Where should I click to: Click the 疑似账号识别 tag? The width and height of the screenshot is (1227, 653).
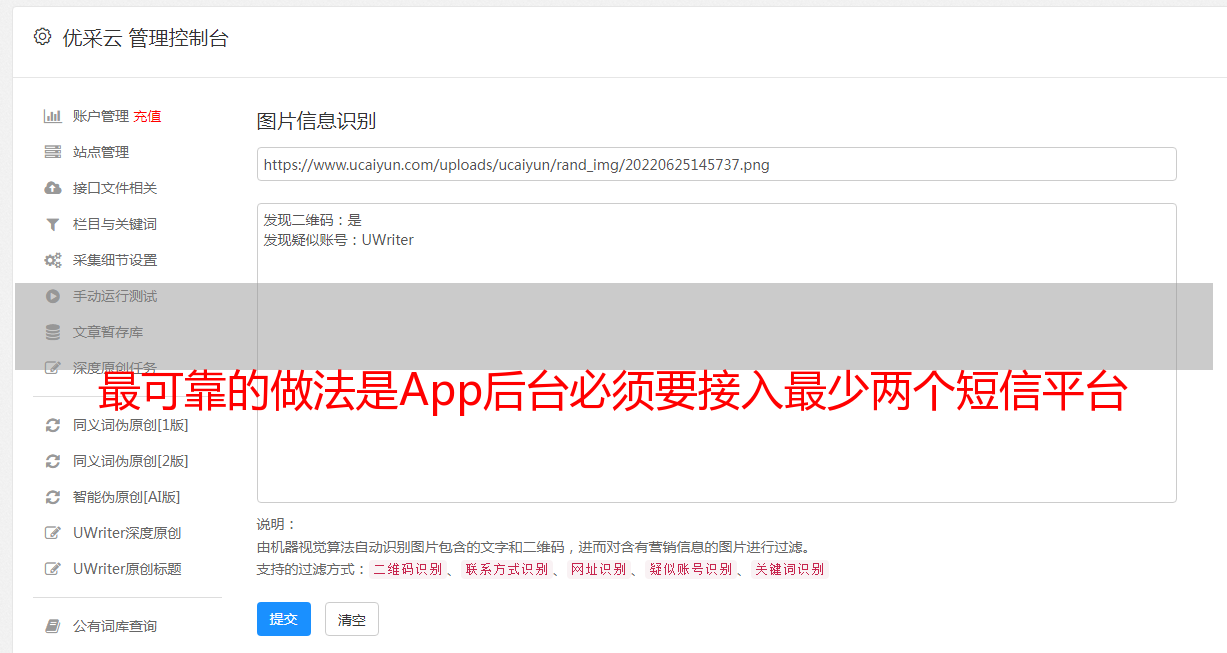pos(690,569)
